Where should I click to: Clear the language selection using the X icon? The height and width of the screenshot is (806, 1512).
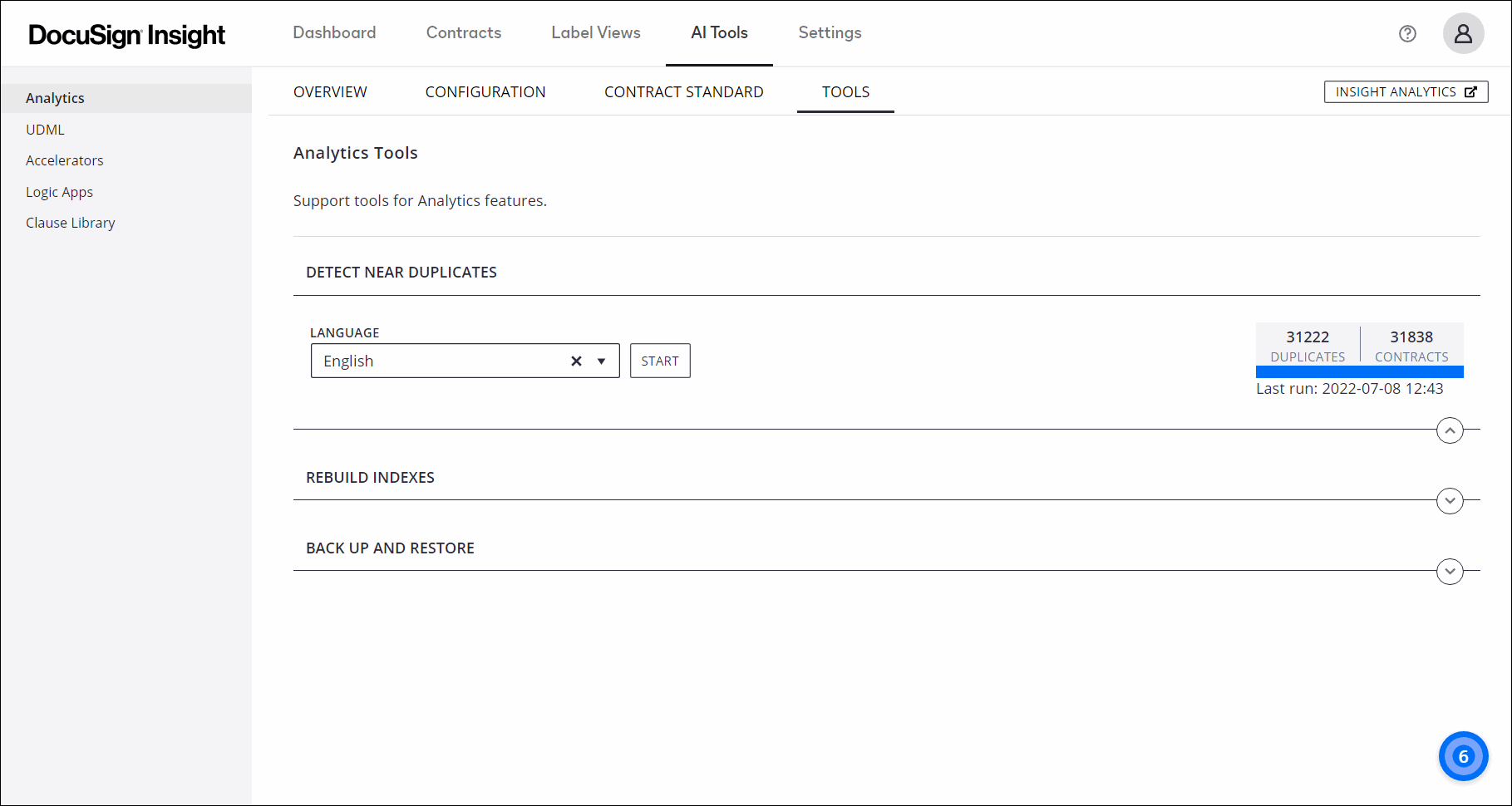tap(575, 361)
